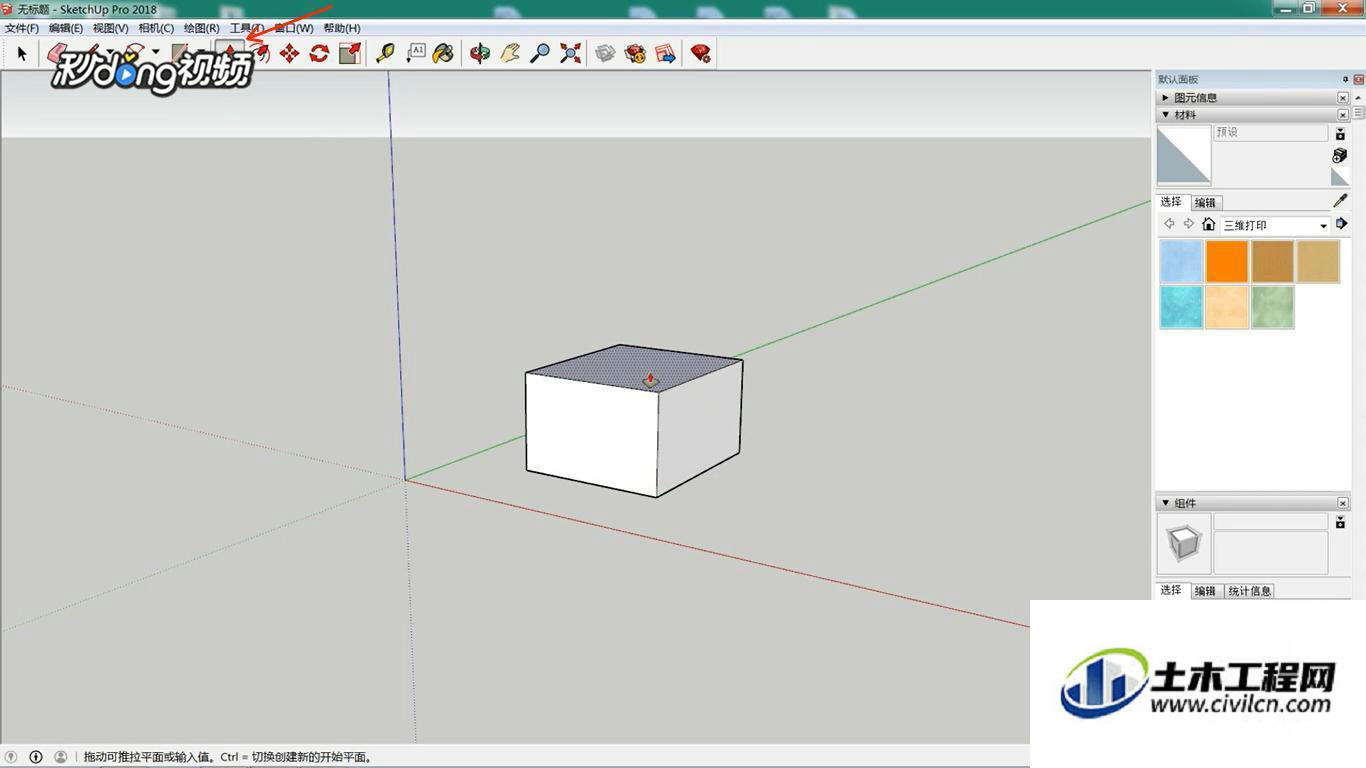Screen dimensions: 1366x768
Task: Open 文件(F) menu
Action: tap(22, 28)
